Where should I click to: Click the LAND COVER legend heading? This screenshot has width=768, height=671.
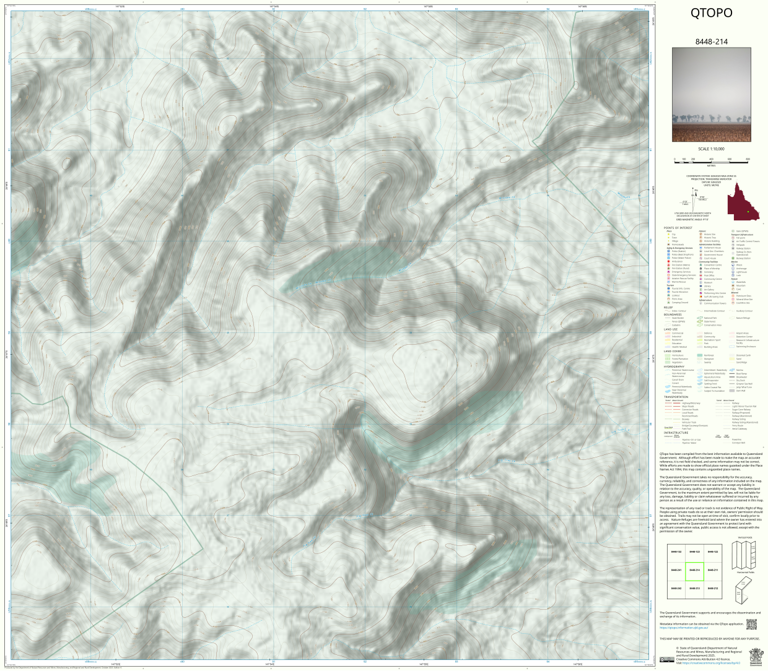tap(672, 351)
